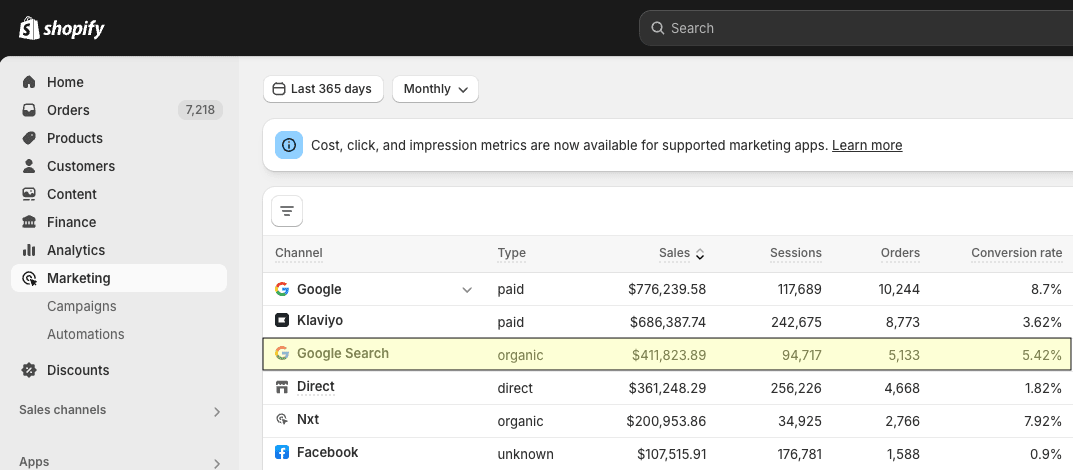Viewport: 1073px width, 470px height.
Task: Click the Facebook logo icon
Action: tap(282, 452)
